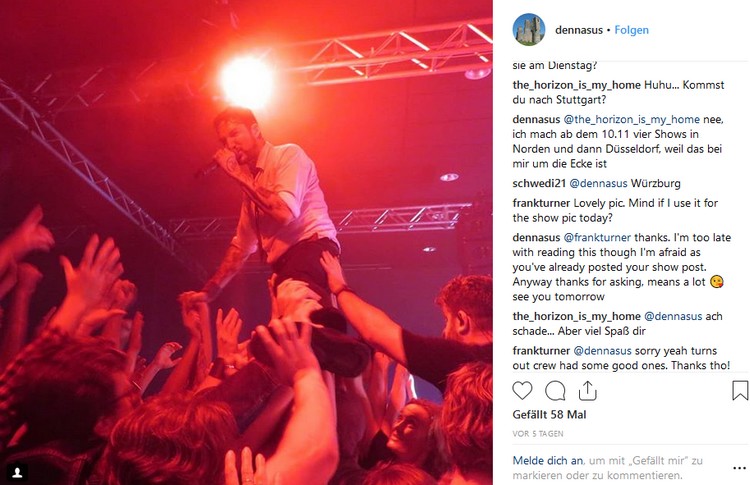Viewport: 750px width, 485px height.
Task: Open the comment speech bubble icon
Action: (555, 390)
